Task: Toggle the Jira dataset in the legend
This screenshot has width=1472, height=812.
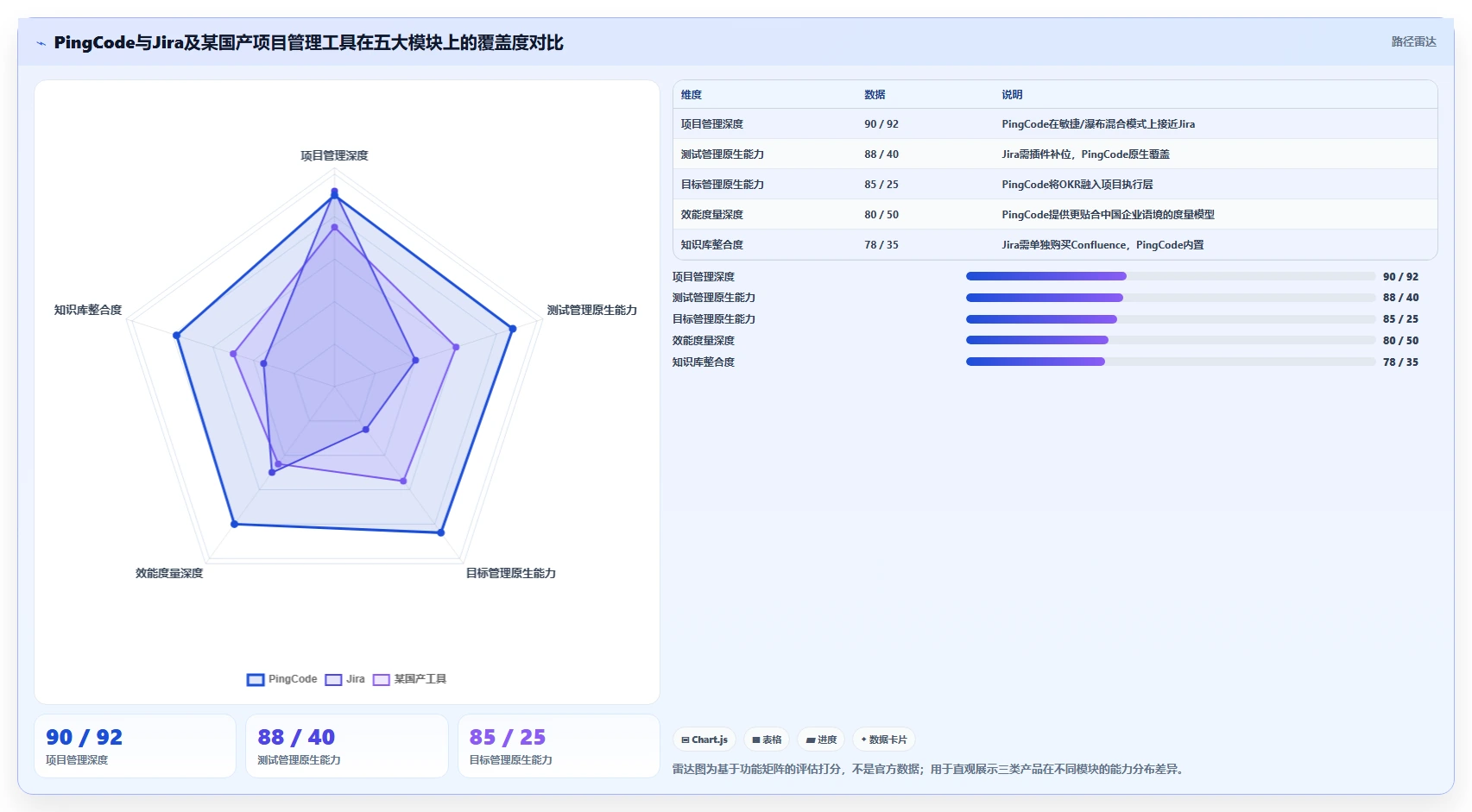Action: 345,679
